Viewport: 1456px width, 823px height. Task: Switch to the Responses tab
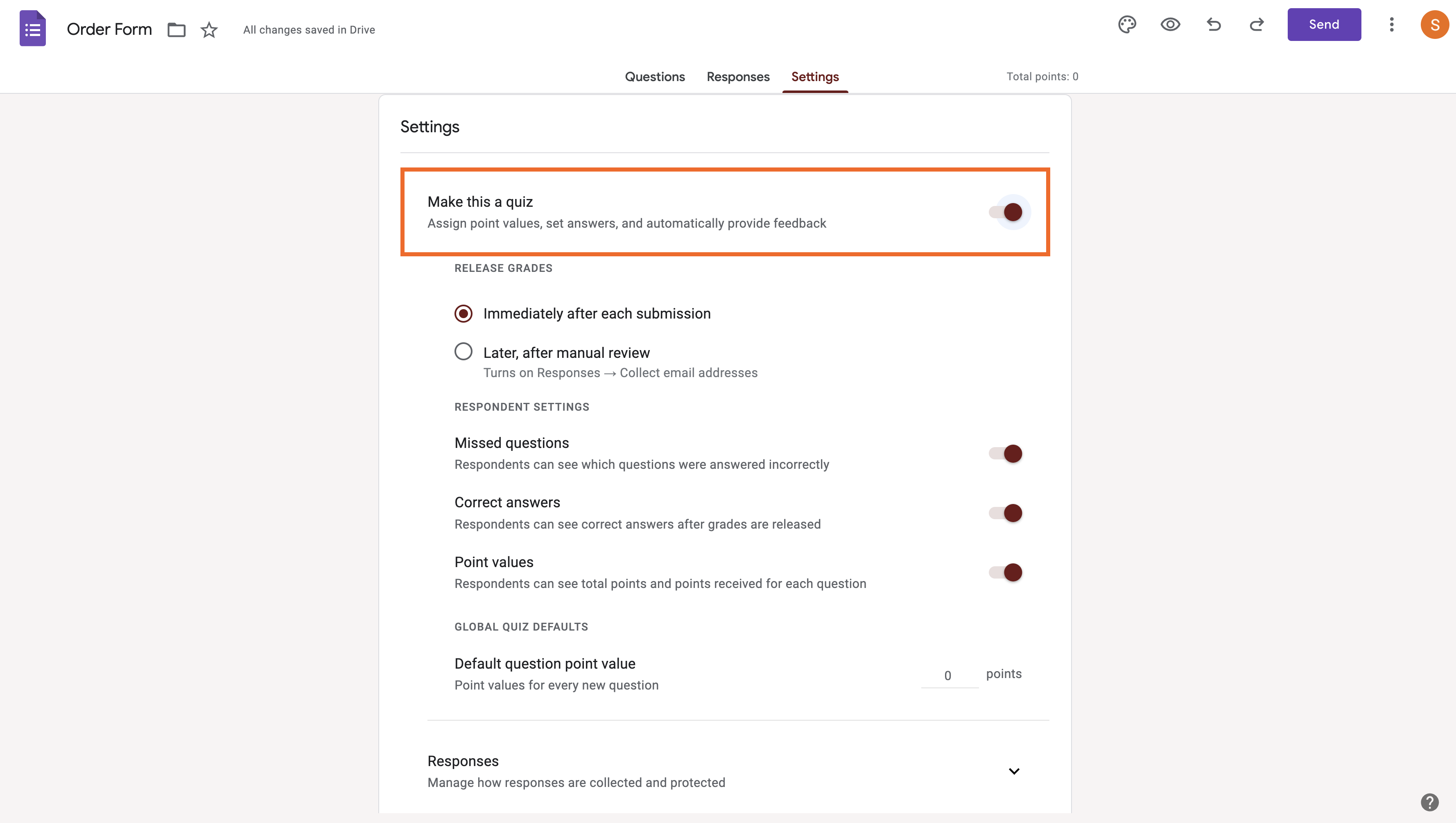(737, 76)
